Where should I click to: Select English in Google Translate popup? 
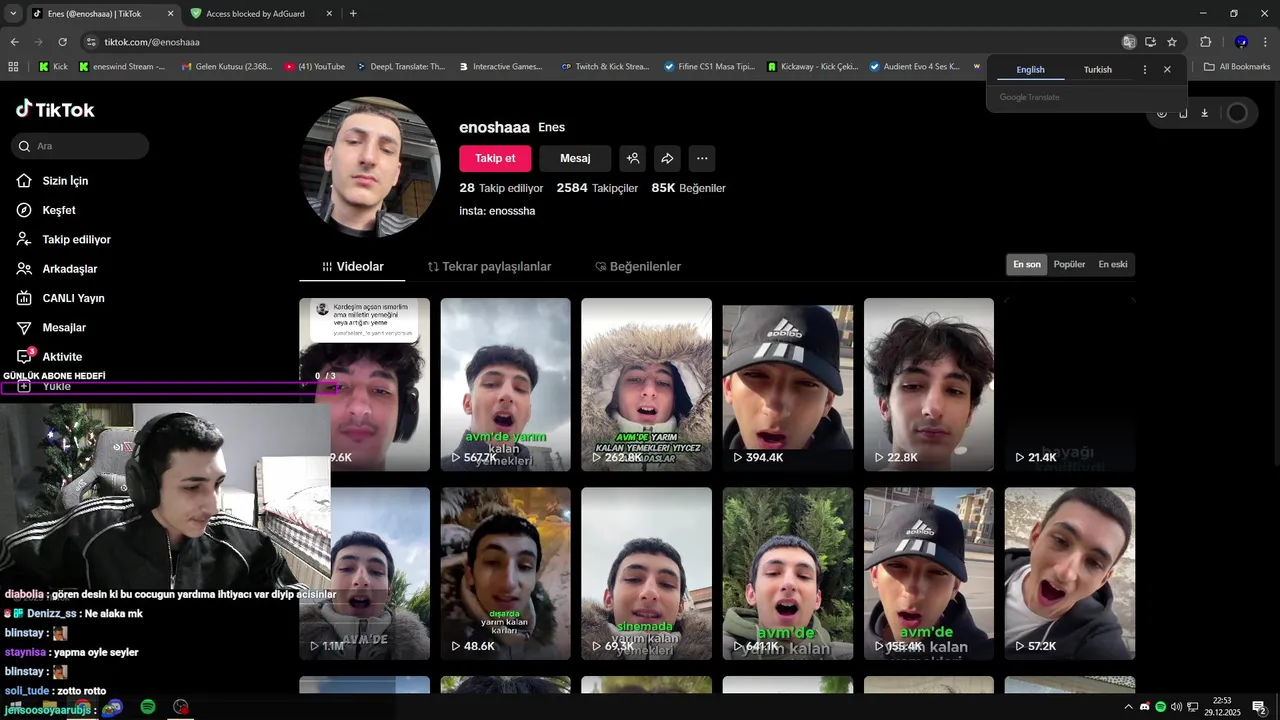[1030, 70]
